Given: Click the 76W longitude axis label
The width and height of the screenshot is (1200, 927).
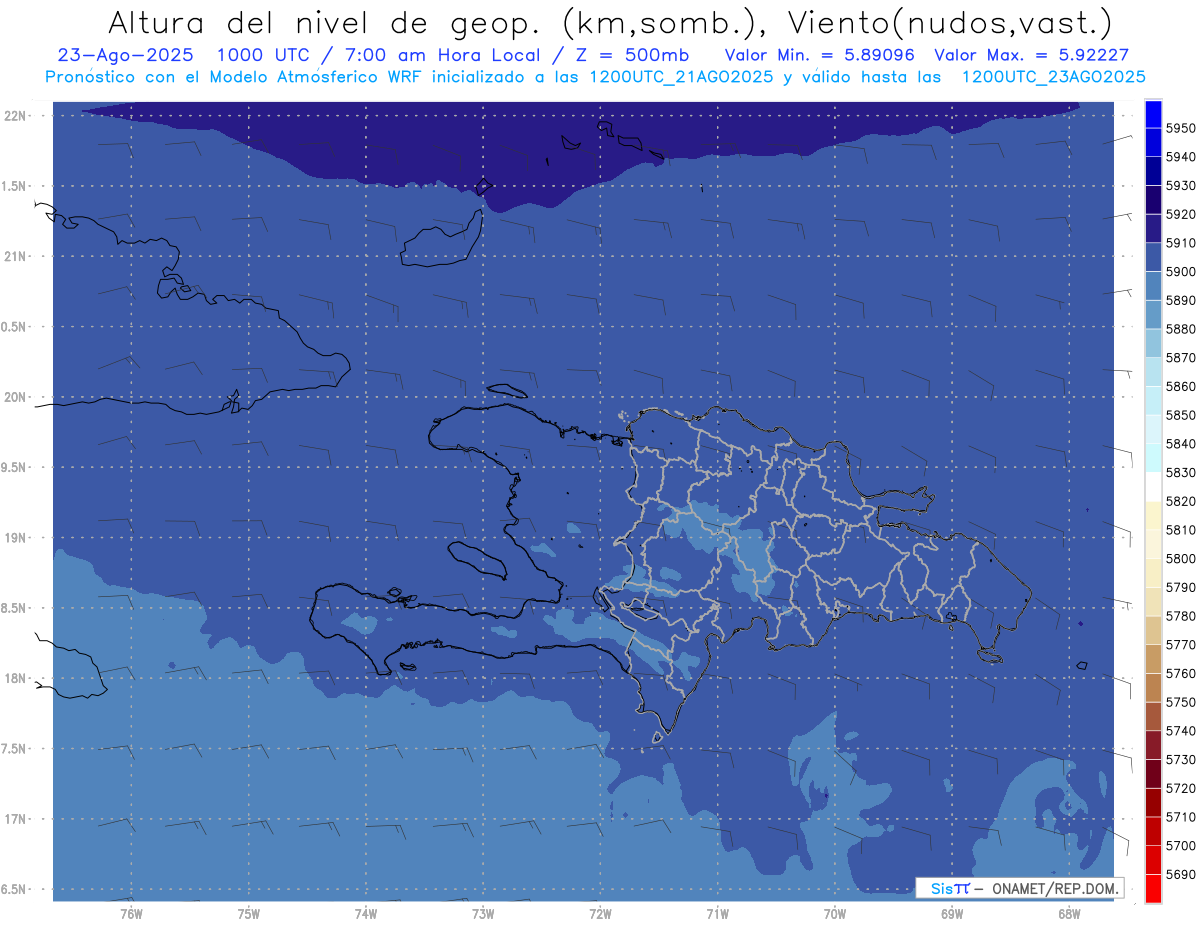Looking at the screenshot, I should 131,913.
